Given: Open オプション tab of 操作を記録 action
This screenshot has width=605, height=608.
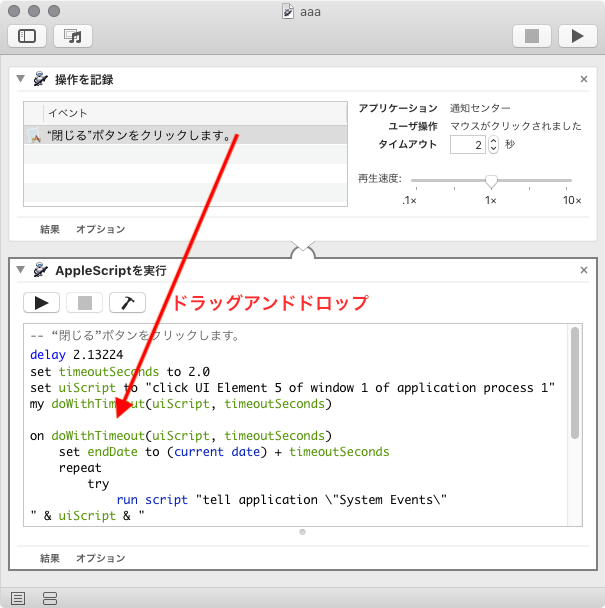Looking at the screenshot, I should 100,229.
